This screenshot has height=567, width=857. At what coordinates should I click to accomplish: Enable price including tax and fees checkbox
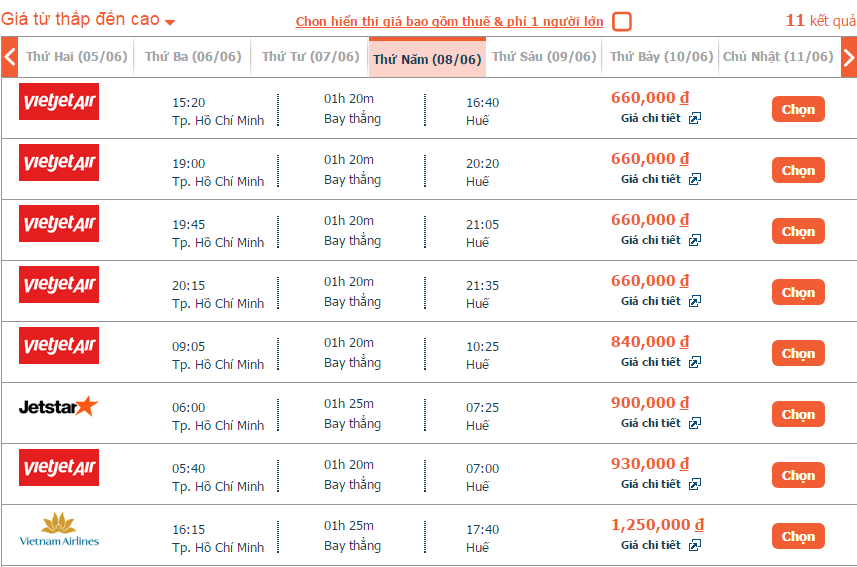621,22
